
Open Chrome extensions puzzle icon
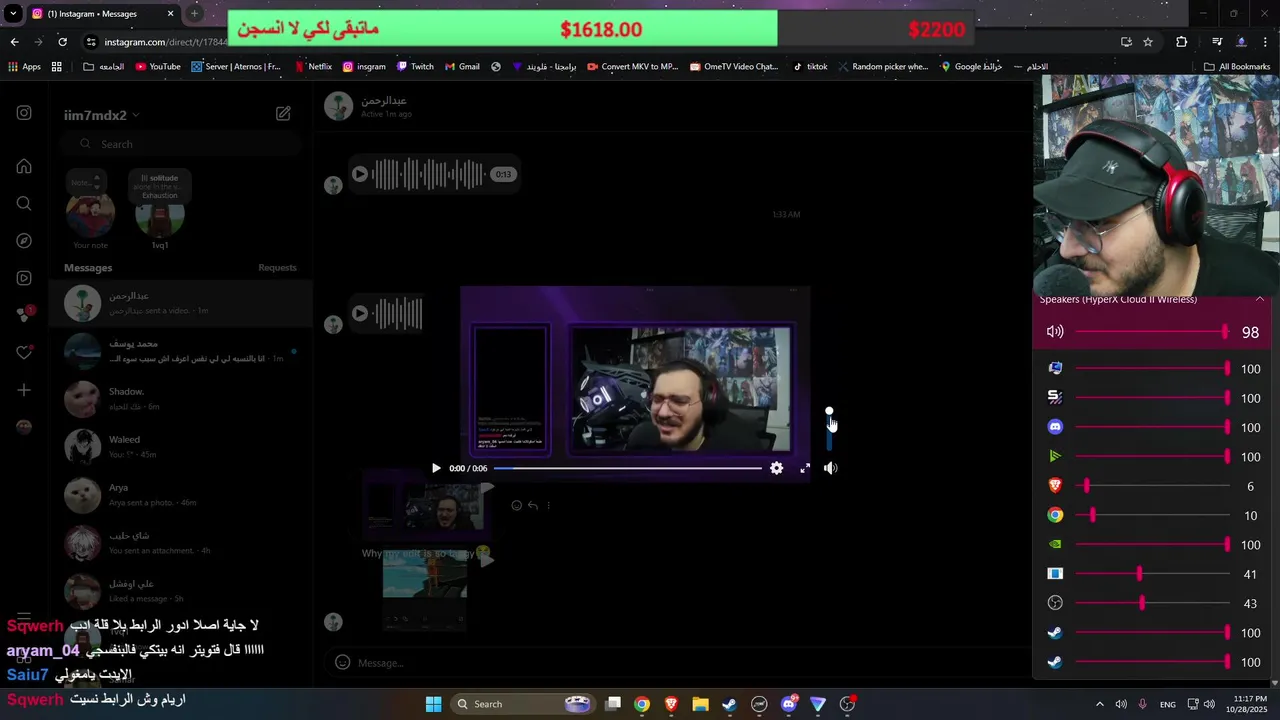1182,42
